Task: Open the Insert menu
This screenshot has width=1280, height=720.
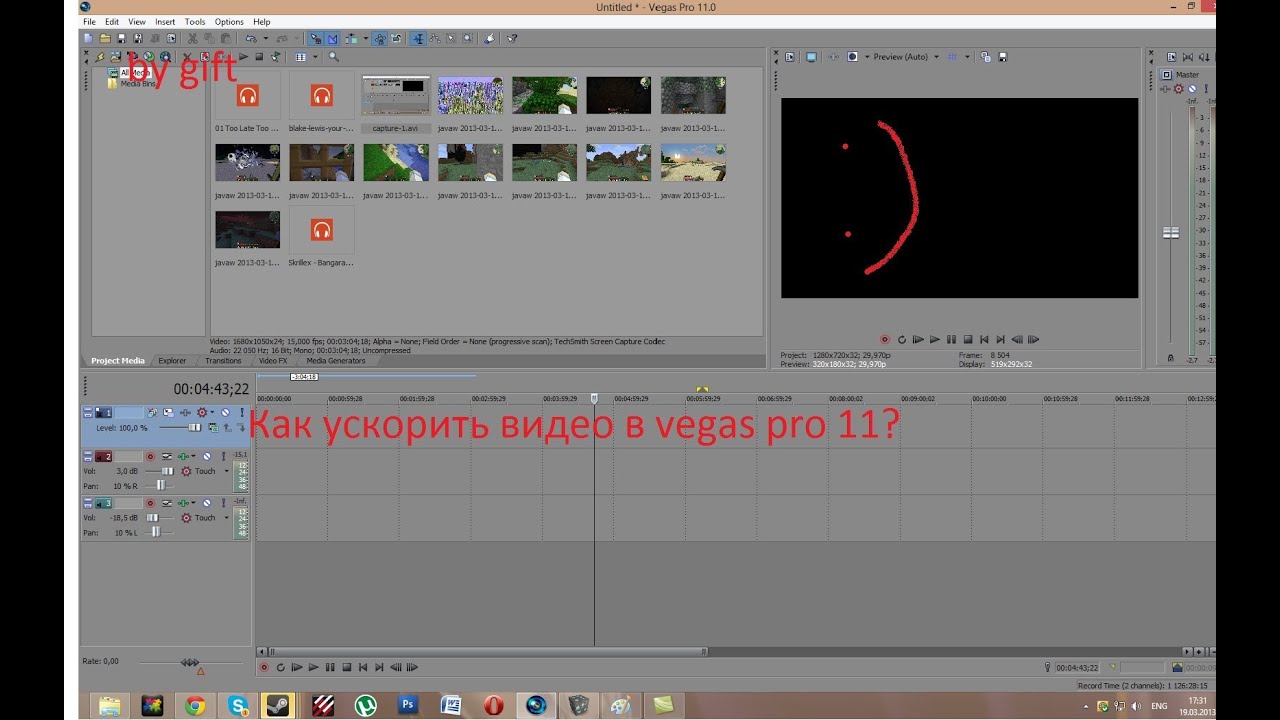Action: 165,21
